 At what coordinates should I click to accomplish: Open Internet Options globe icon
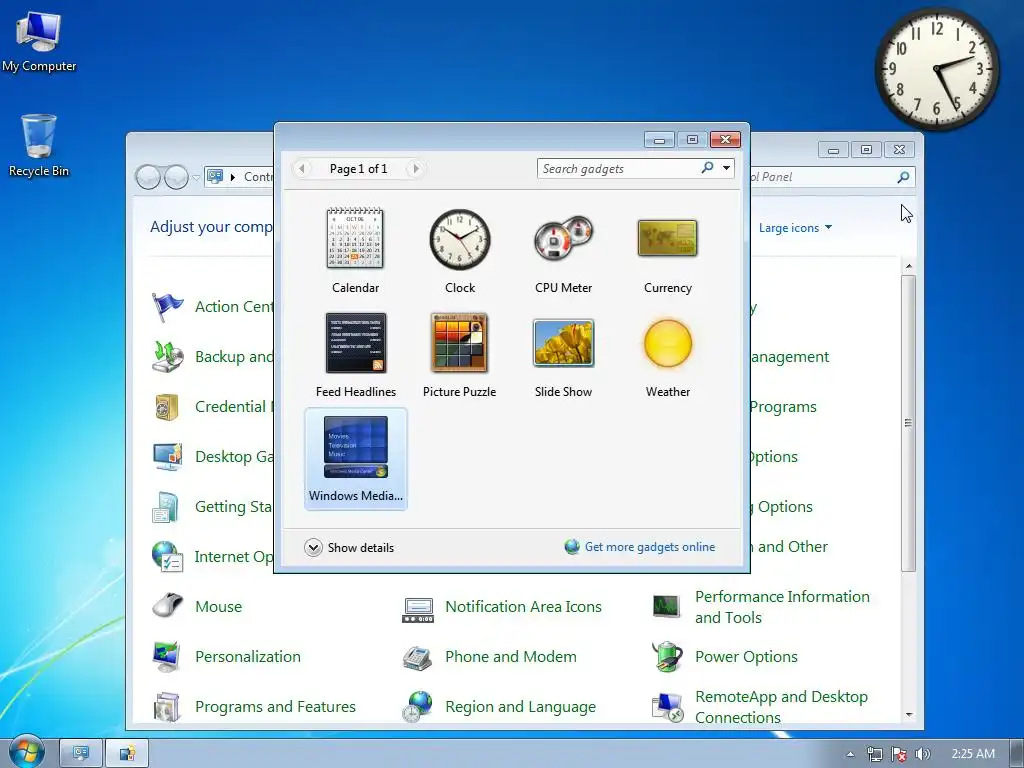(167, 556)
